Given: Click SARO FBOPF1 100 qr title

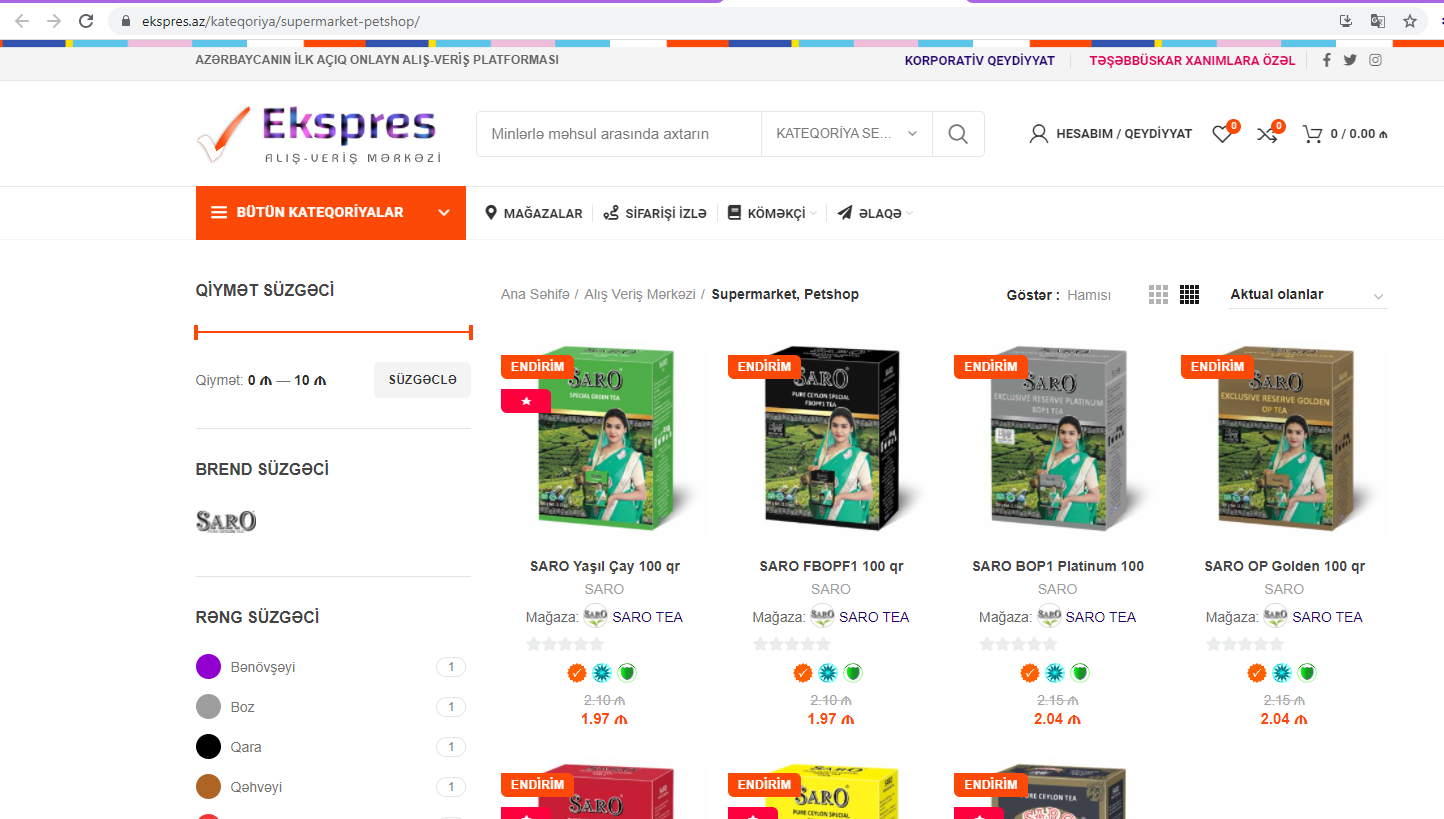Looking at the screenshot, I should pos(831,566).
